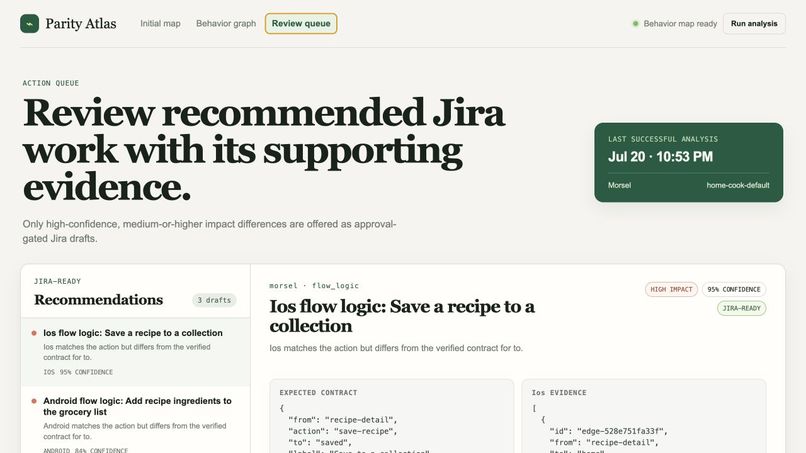Viewport: 806px width, 453px height.
Task: Open the Last successful analysis card
Action: click(x=688, y=162)
